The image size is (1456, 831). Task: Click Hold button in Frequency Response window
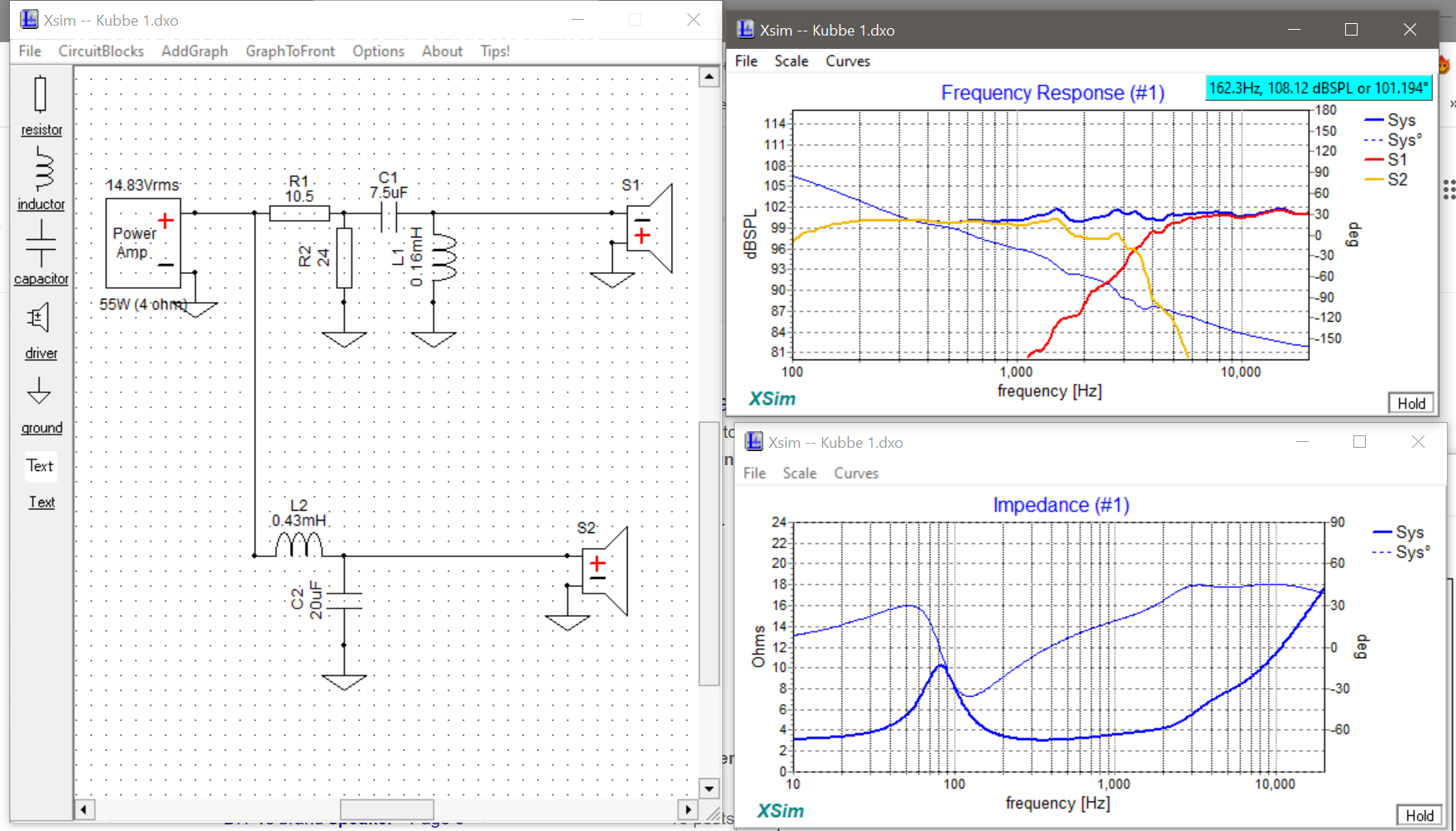1411,403
